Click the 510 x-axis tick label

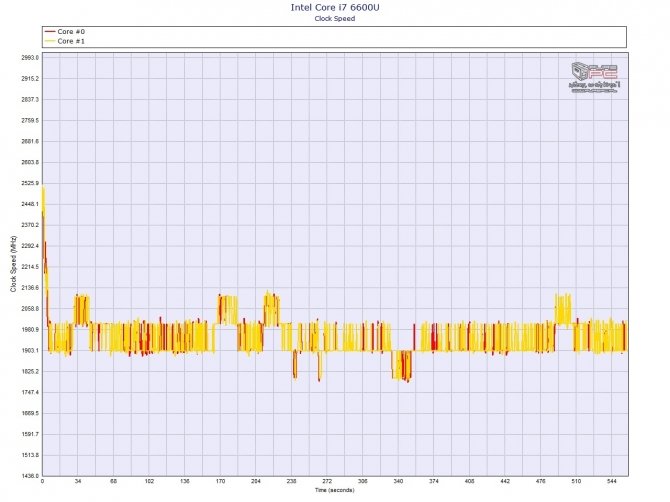click(x=576, y=481)
